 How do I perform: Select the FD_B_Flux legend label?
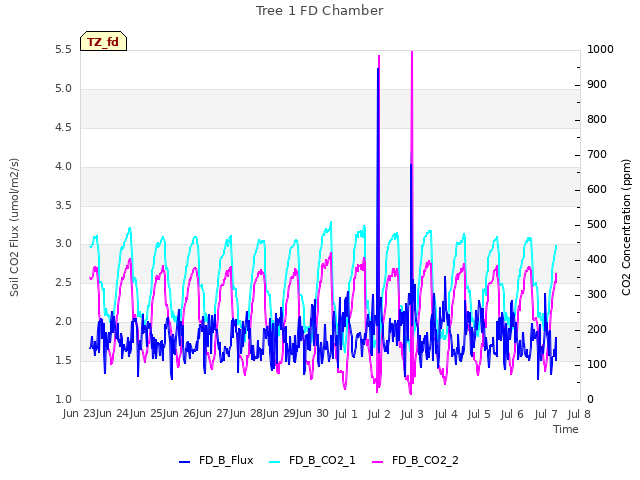226,460
